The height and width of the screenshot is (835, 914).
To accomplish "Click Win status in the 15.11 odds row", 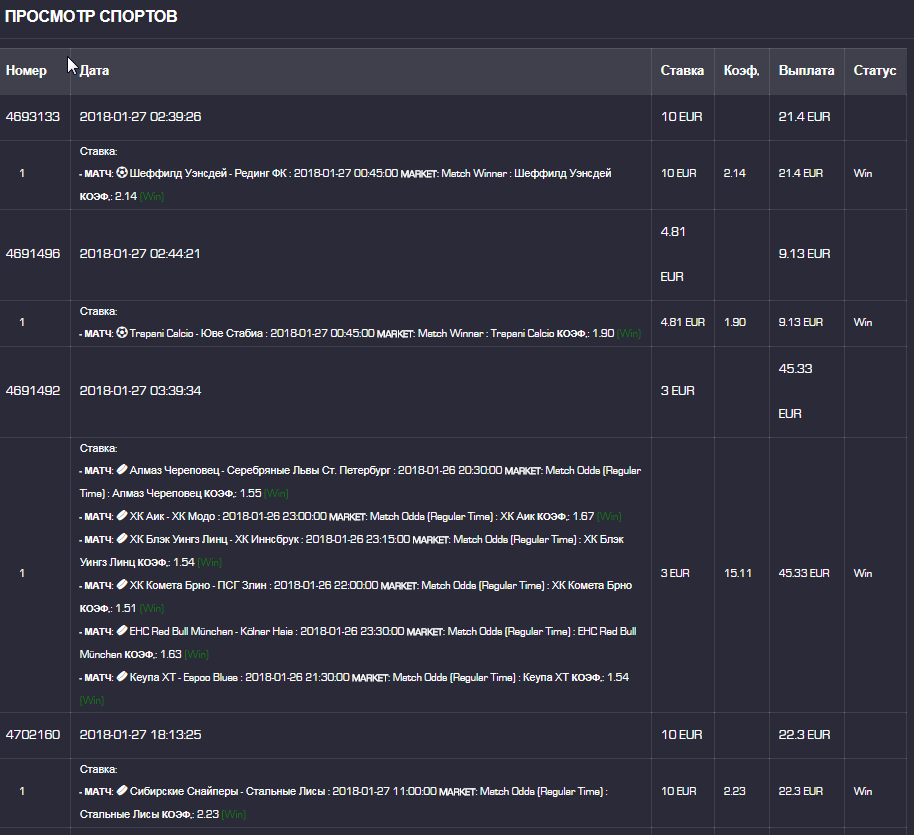I will pos(862,573).
